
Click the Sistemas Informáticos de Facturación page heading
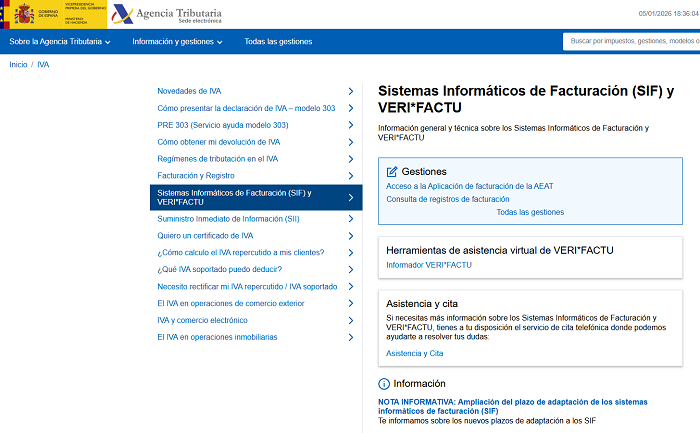click(526, 99)
